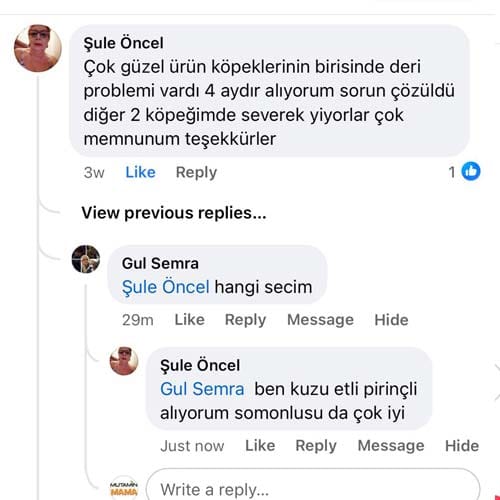Hide the 'Just now' reply
This screenshot has height=500, width=500.
(x=462, y=446)
